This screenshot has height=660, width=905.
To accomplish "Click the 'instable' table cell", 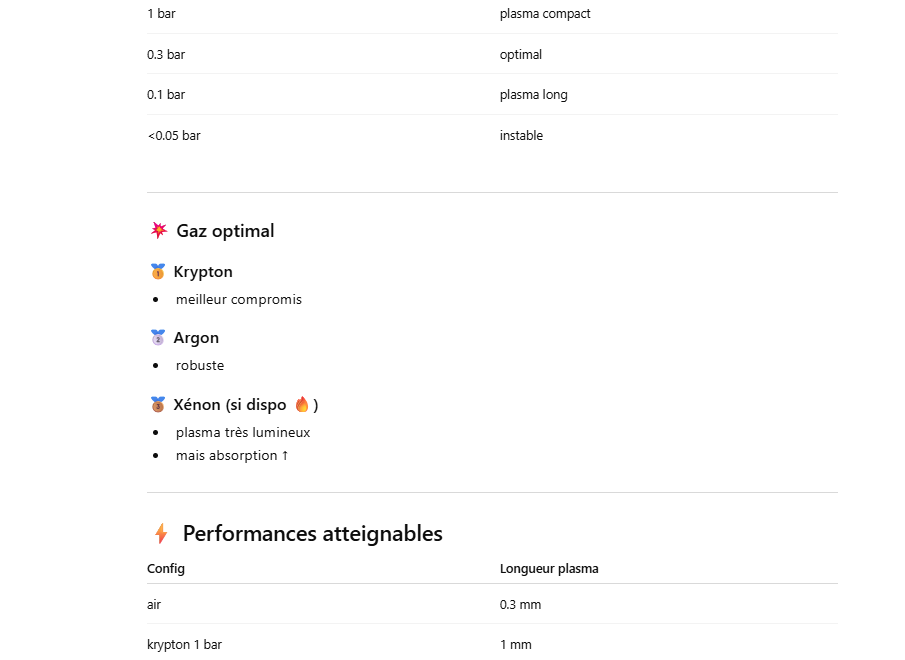I will click(x=521, y=136).
